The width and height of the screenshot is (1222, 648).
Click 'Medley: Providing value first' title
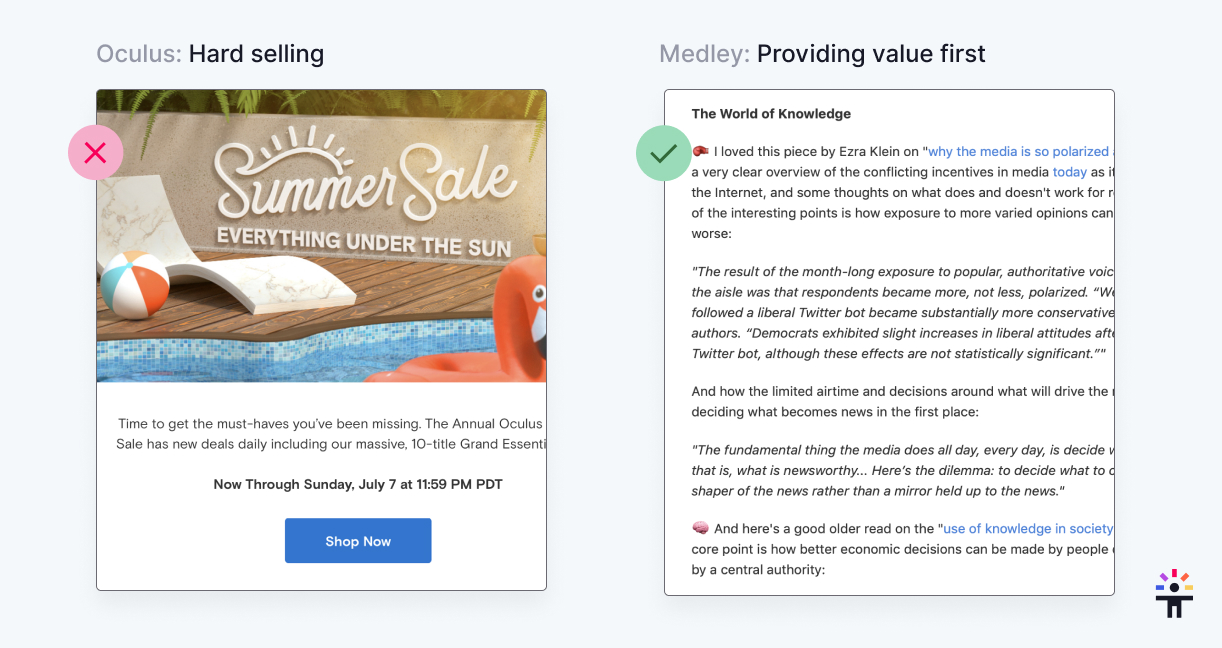(822, 53)
